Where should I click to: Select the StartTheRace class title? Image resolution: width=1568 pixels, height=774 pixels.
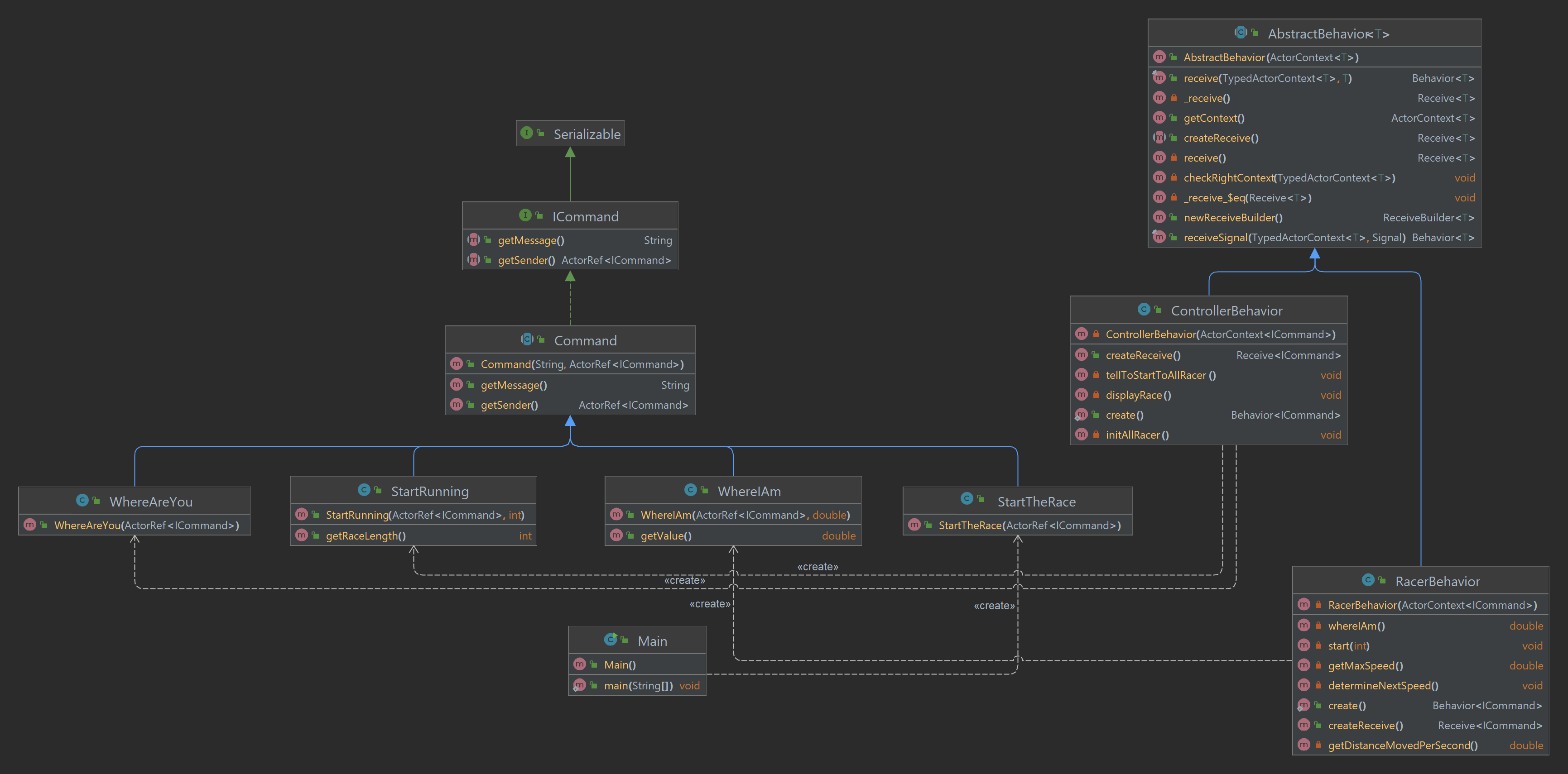(1036, 502)
